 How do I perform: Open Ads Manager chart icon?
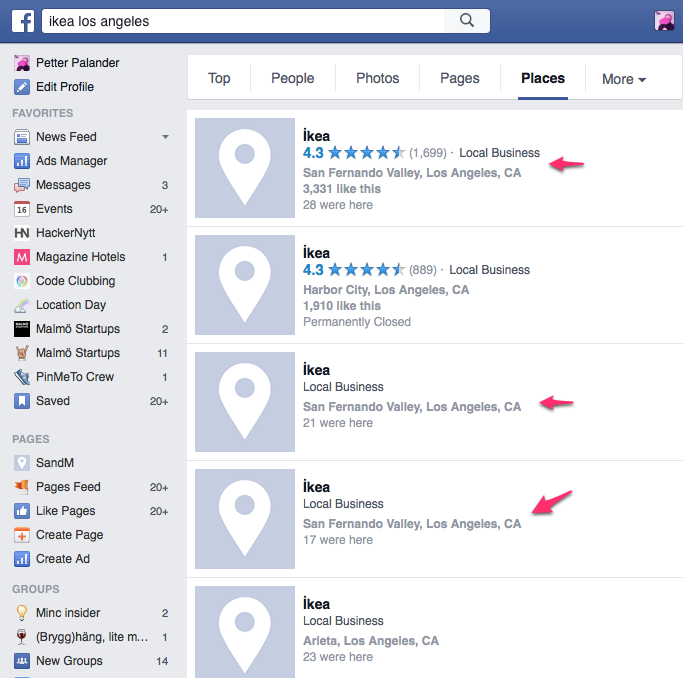point(22,161)
